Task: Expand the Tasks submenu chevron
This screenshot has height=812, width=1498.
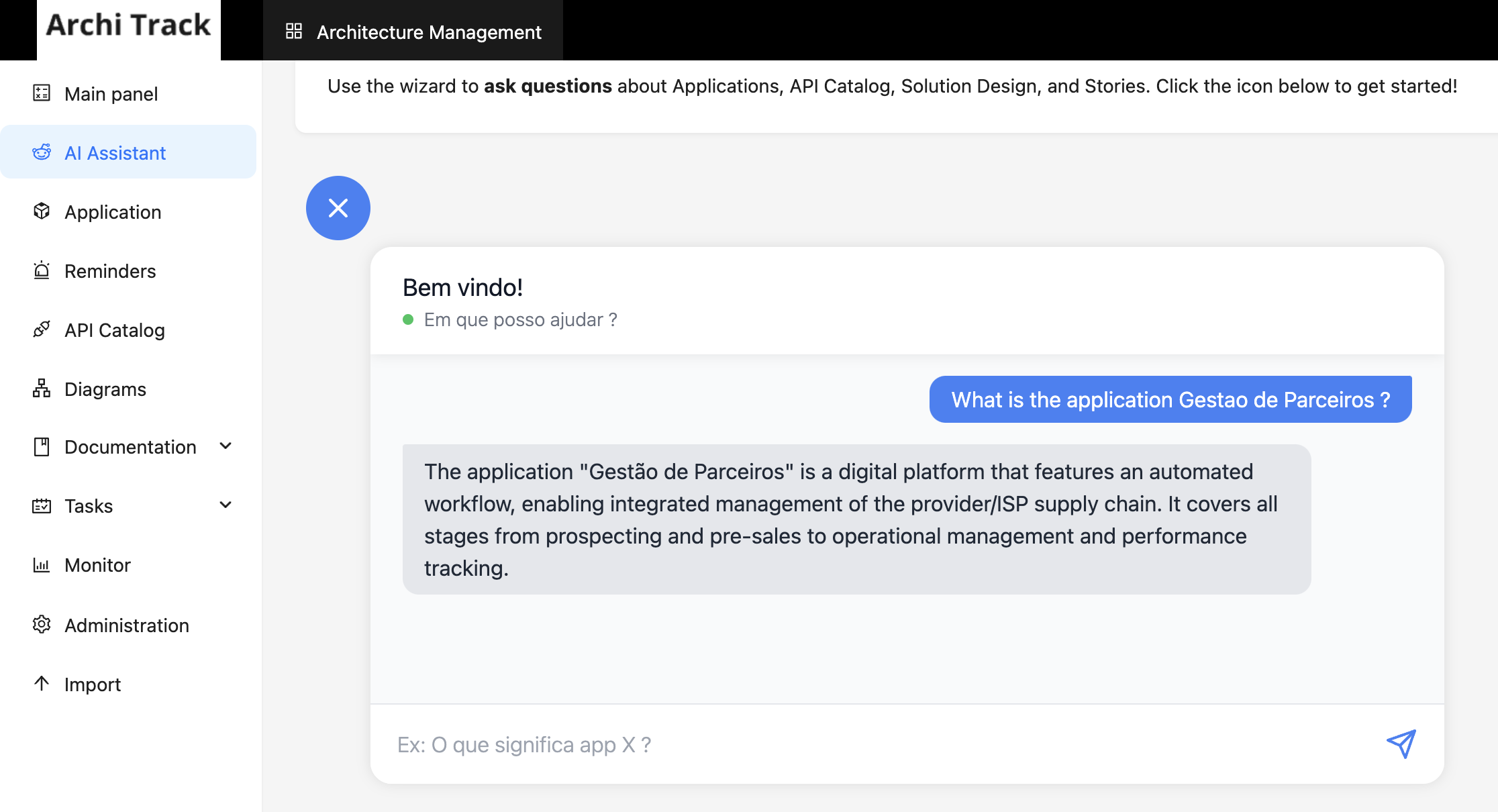Action: pyautogui.click(x=226, y=505)
